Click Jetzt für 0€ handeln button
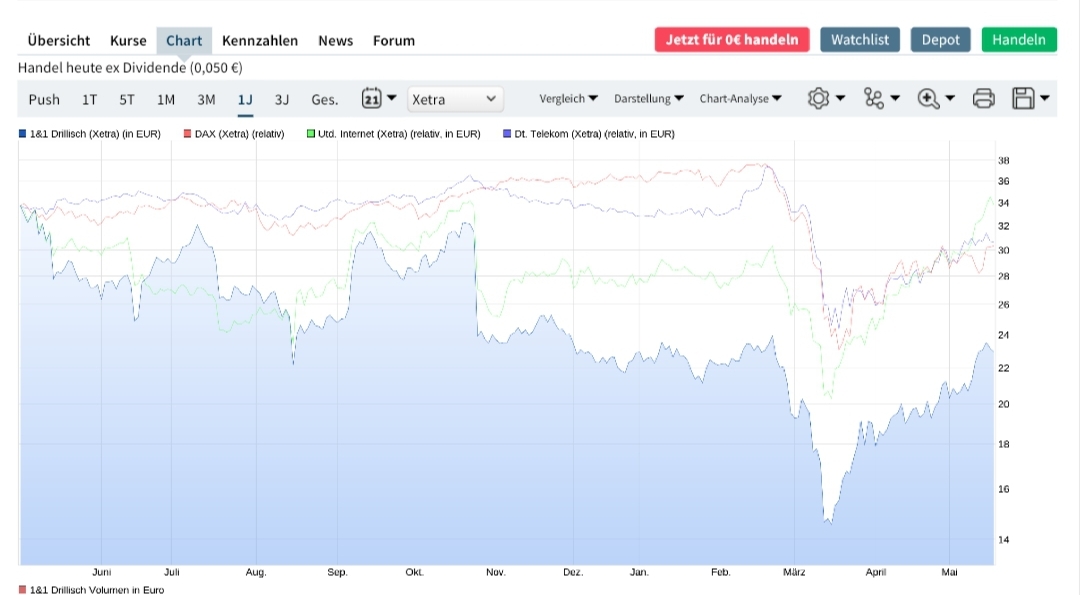Screen dimensions: 1080x595 point(732,39)
